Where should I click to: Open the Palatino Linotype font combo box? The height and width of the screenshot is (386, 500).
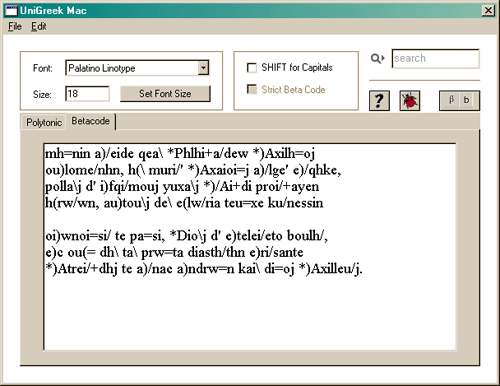coord(137,68)
